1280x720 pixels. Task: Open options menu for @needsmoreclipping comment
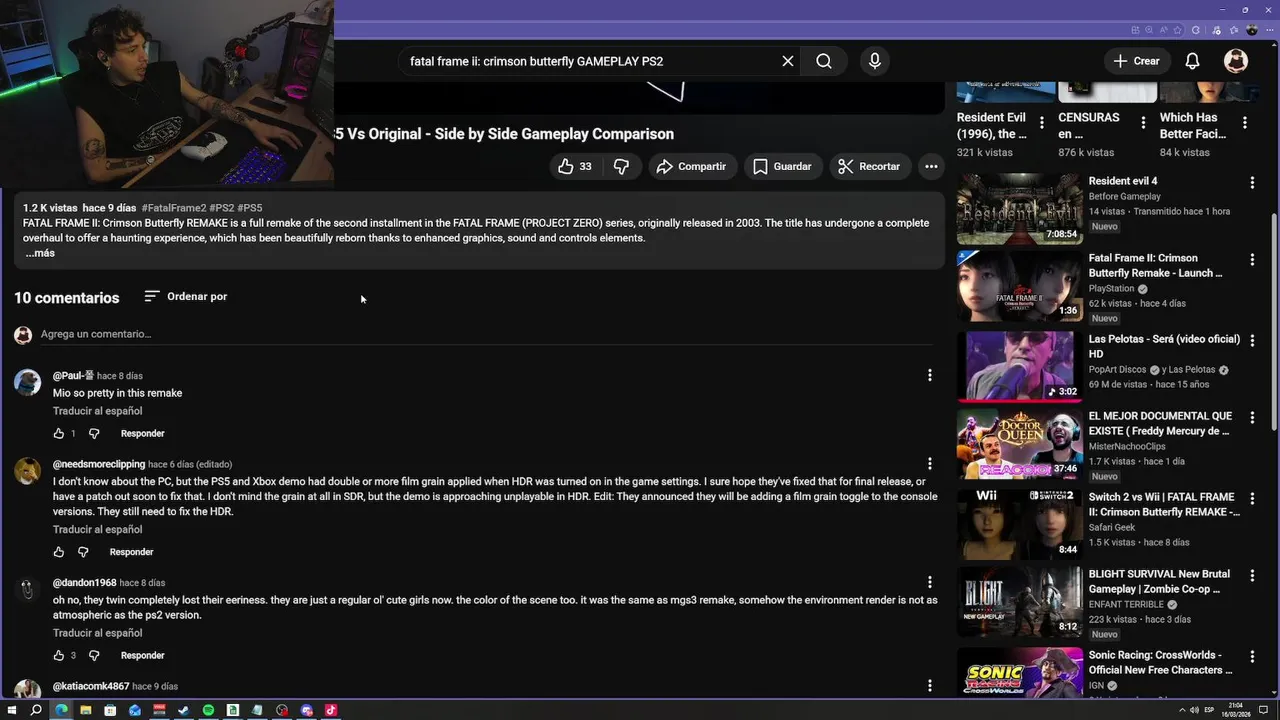(929, 464)
